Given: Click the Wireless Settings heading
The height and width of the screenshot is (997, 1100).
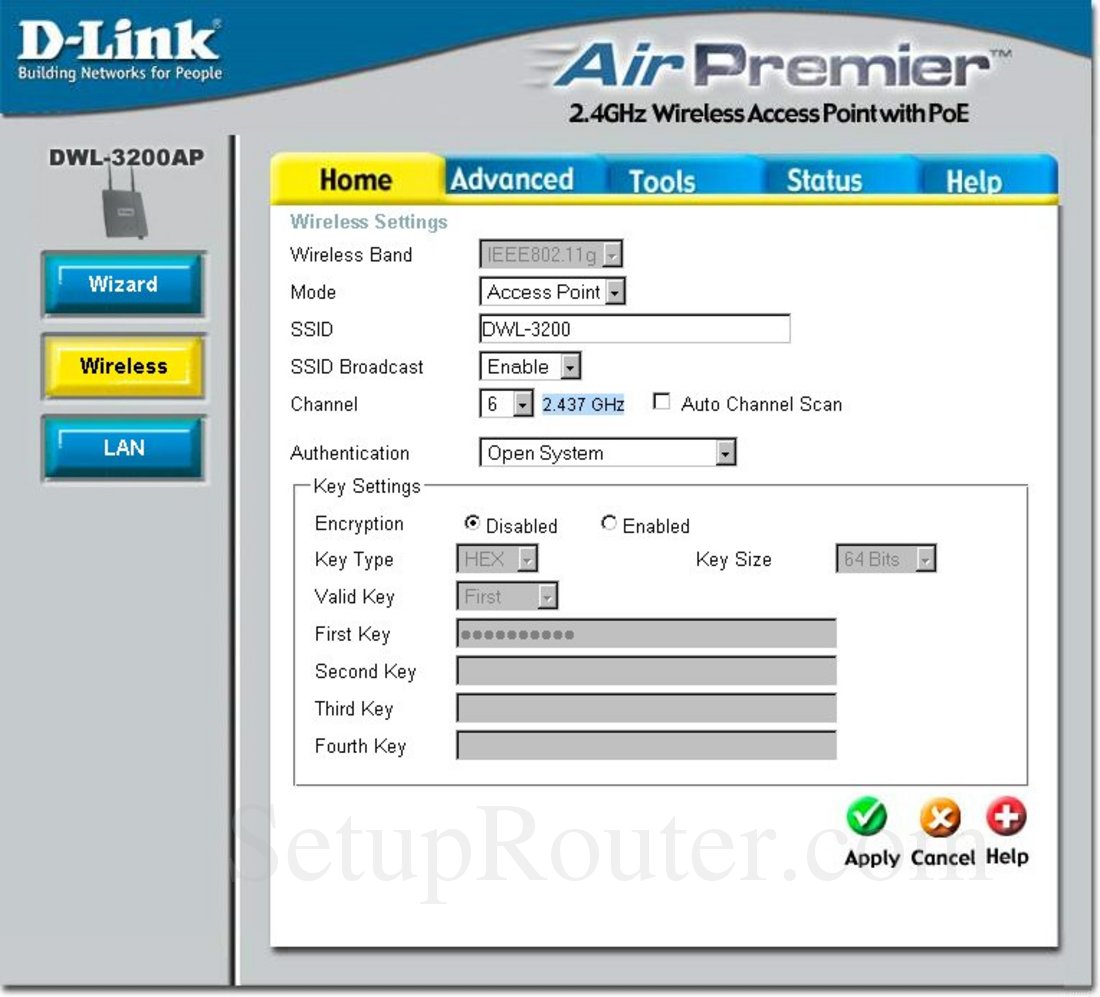Looking at the screenshot, I should coord(369,222).
